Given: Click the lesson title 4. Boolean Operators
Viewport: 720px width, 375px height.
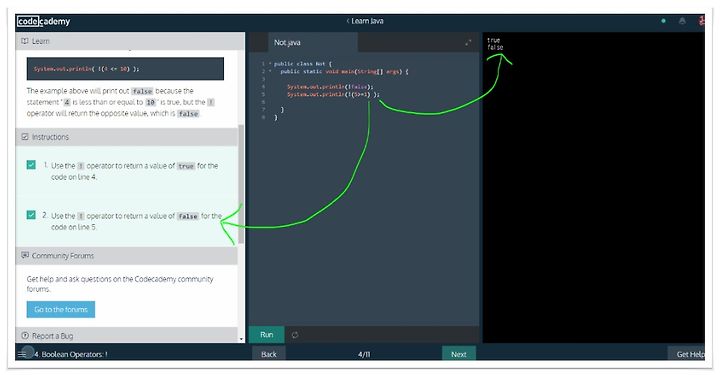Looking at the screenshot, I should pos(71,354).
